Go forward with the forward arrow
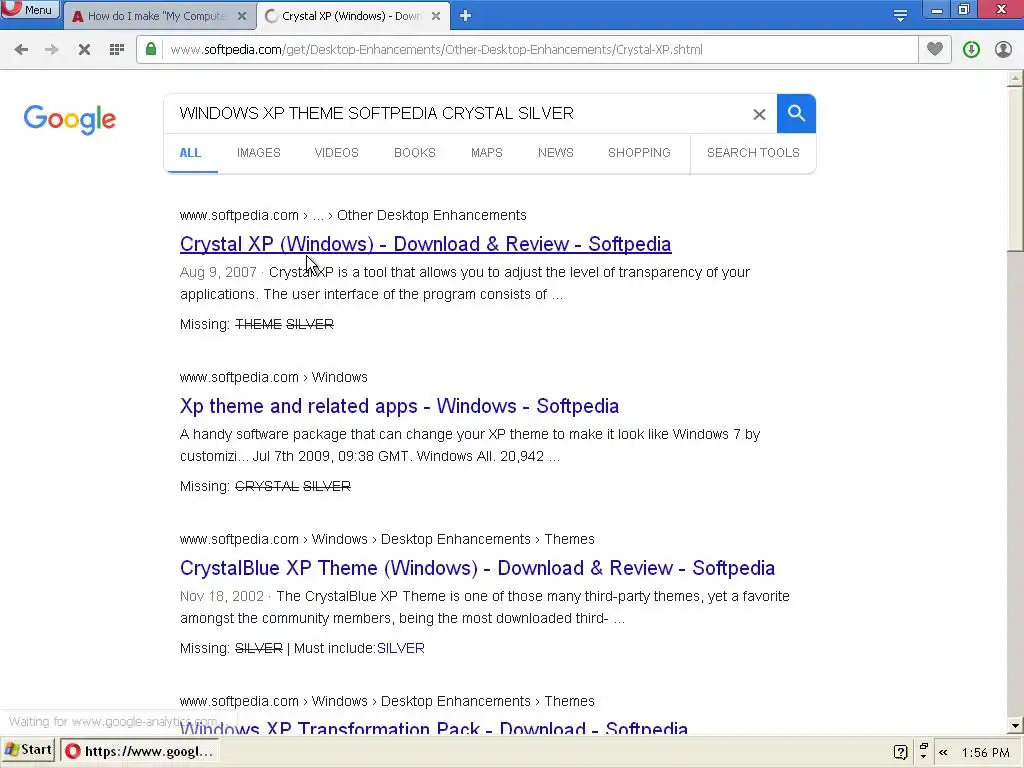Screen dimensions: 1024x768 pos(52,50)
